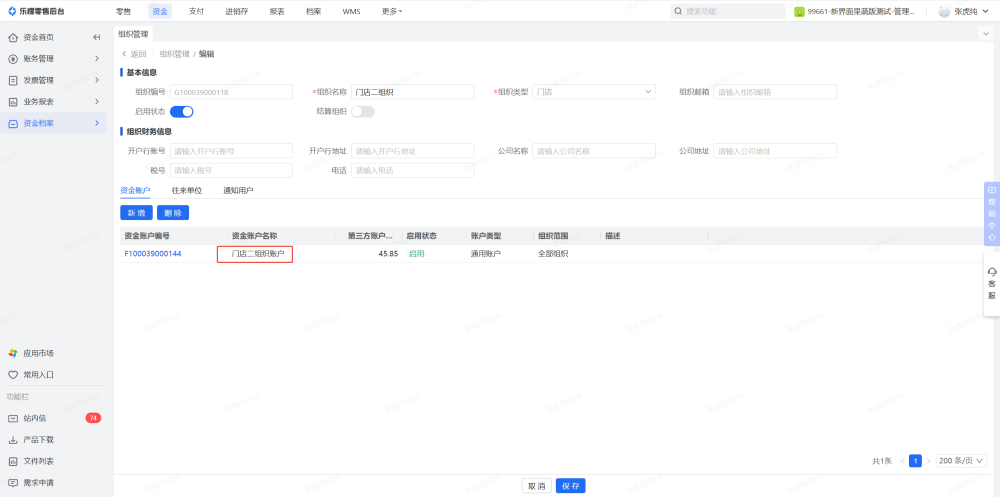Open the 更多 top menu dropdown
The width and height of the screenshot is (1000, 497).
392,11
